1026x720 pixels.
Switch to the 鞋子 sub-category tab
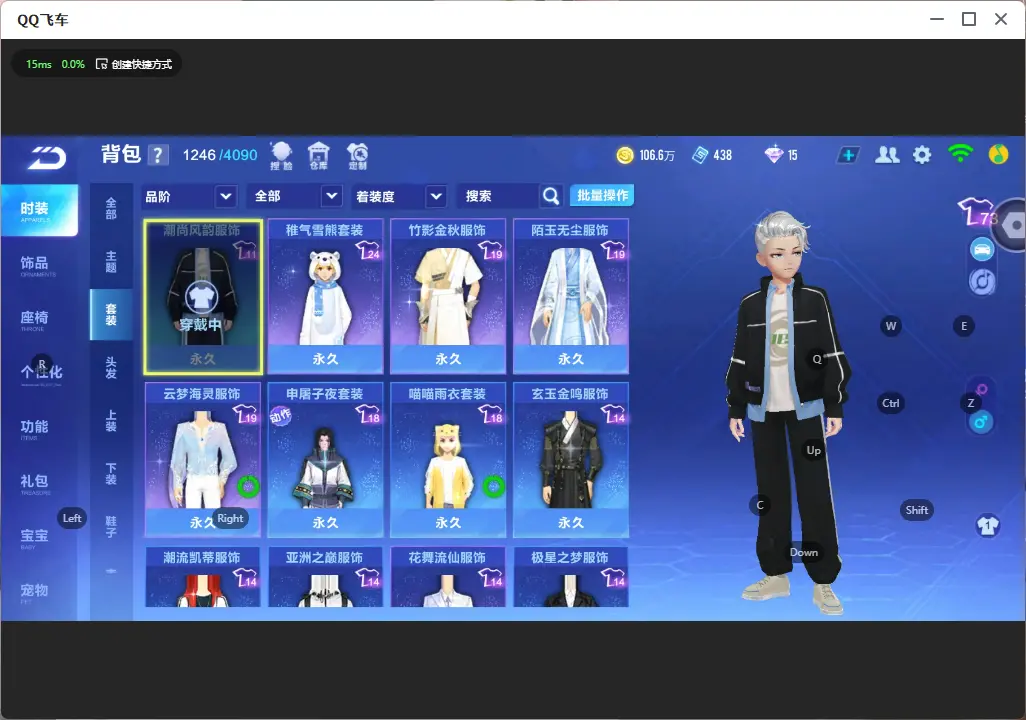(111, 526)
